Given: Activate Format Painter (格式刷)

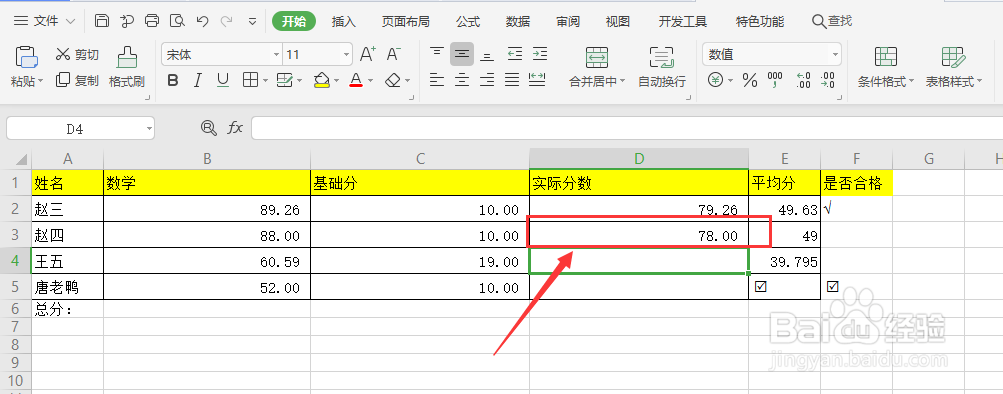Looking at the screenshot, I should click(x=127, y=57).
